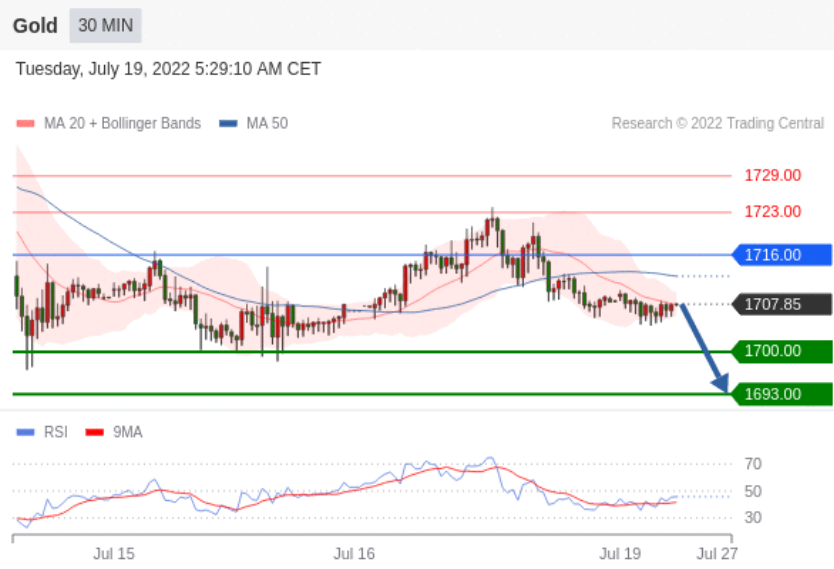Click the 30 MIN timeframe button
The width and height of the screenshot is (834, 569).
point(105,26)
